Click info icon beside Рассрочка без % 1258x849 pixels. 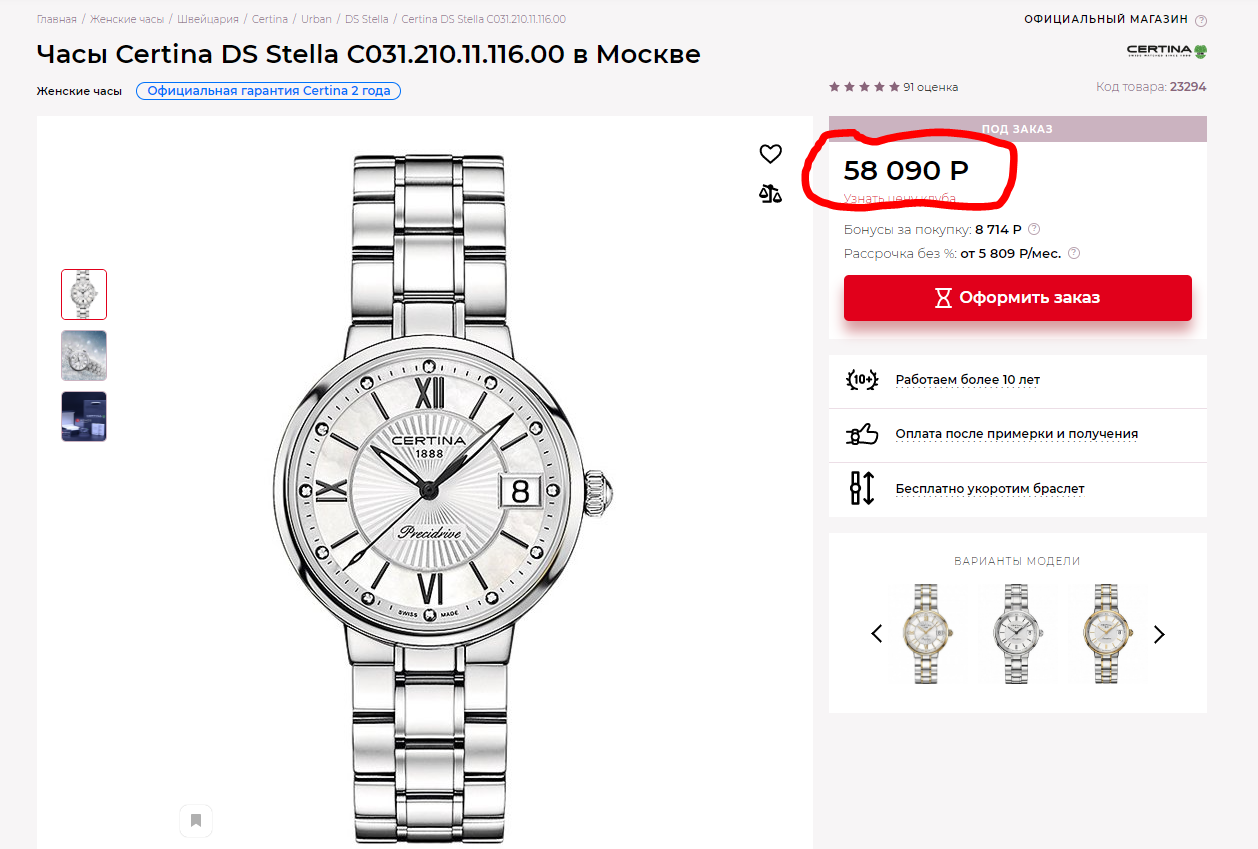click(x=1074, y=253)
